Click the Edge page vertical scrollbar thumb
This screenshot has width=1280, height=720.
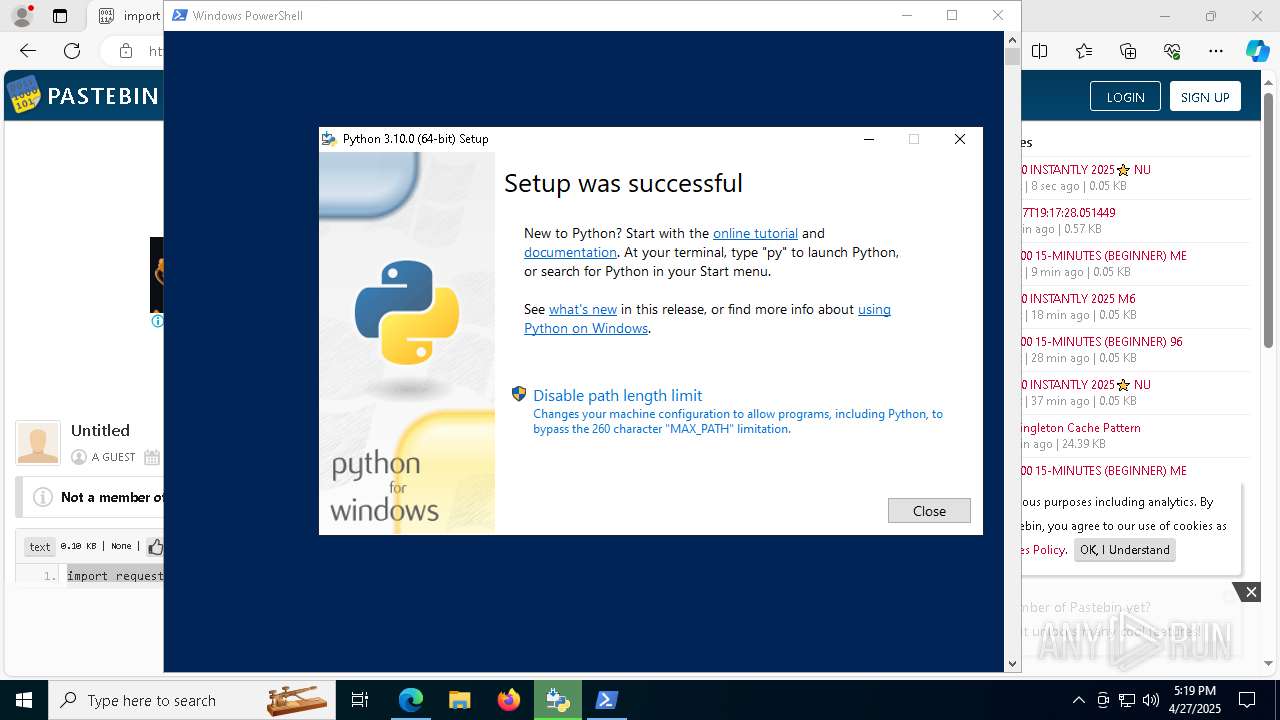(x=1268, y=220)
